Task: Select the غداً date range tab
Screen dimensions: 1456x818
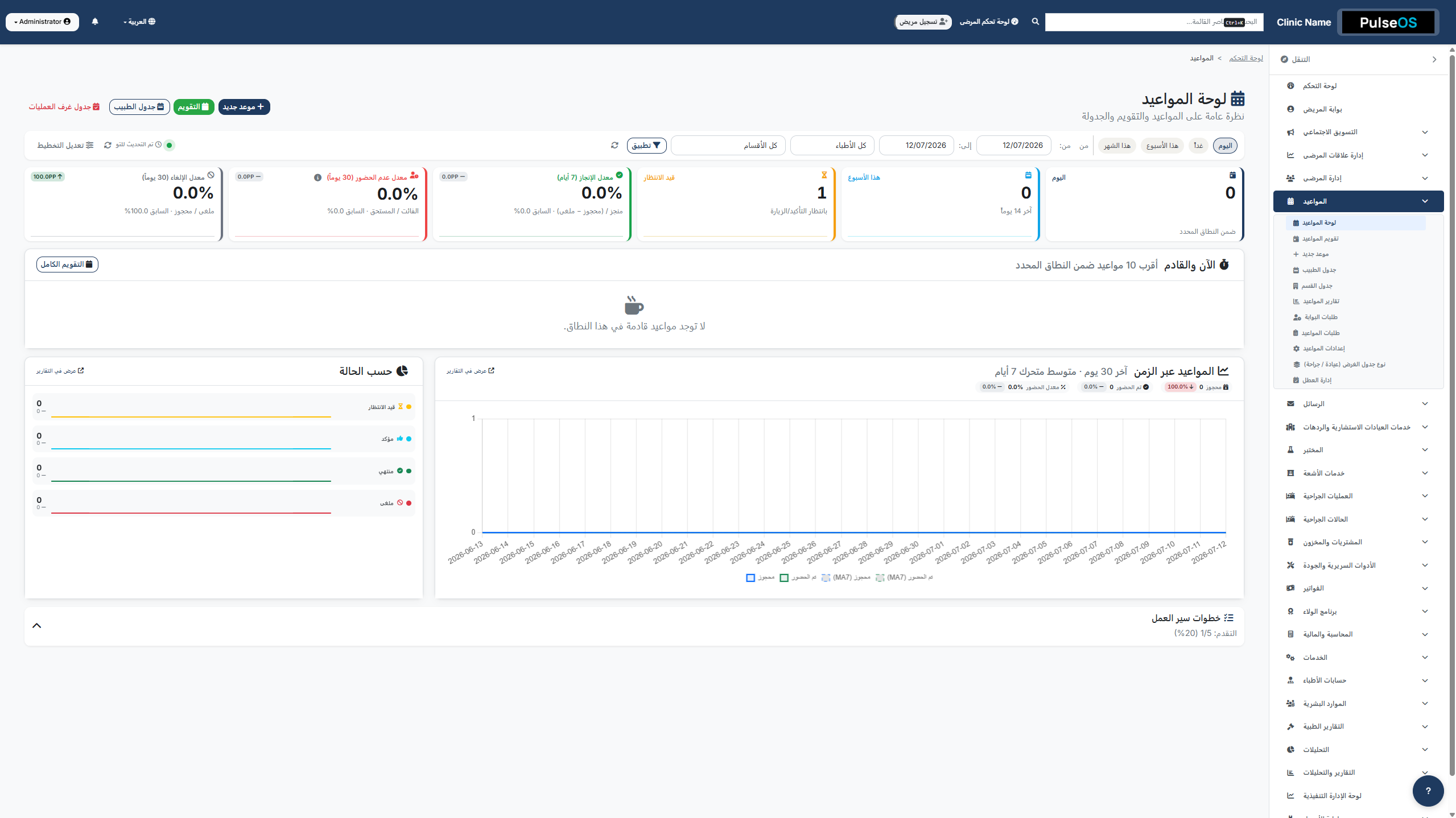Action: 1198,146
